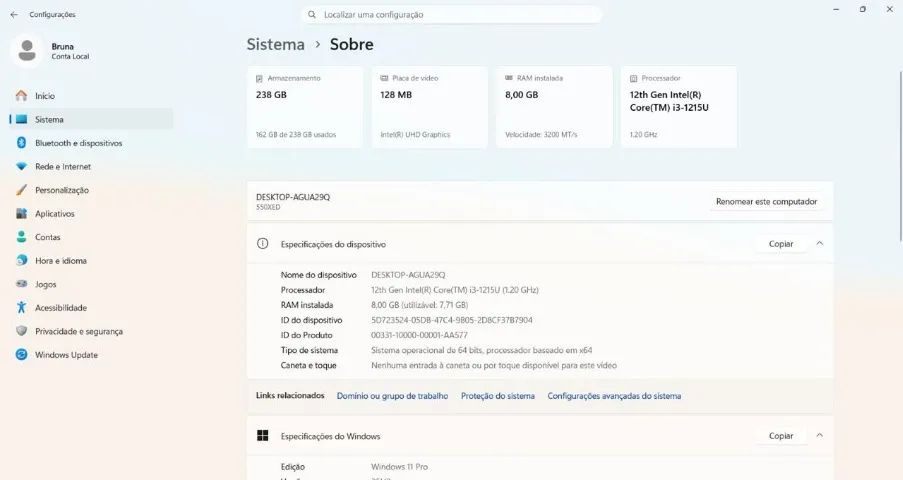The width and height of the screenshot is (903, 480).
Task: Go to Aplicativos settings
Action: (x=91, y=214)
